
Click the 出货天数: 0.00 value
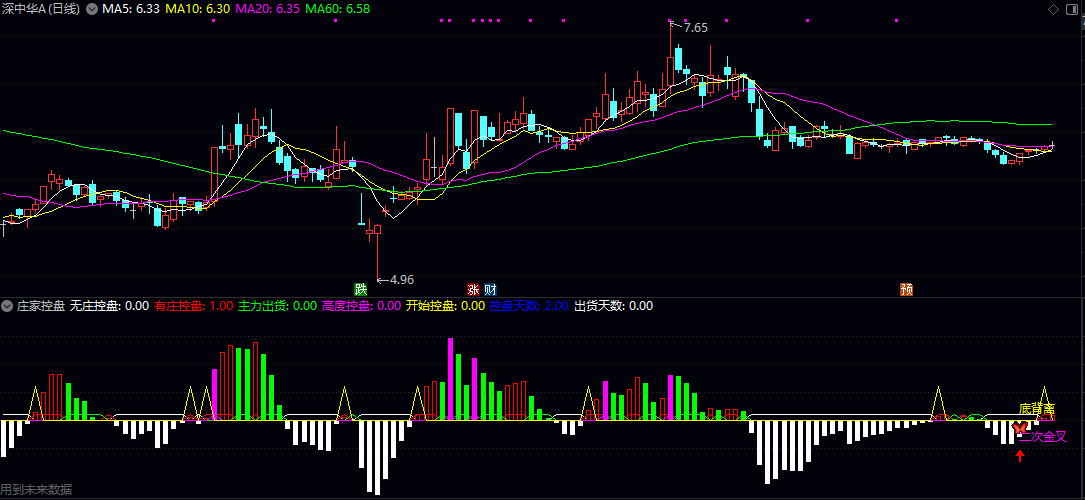pyautogui.click(x=613, y=306)
